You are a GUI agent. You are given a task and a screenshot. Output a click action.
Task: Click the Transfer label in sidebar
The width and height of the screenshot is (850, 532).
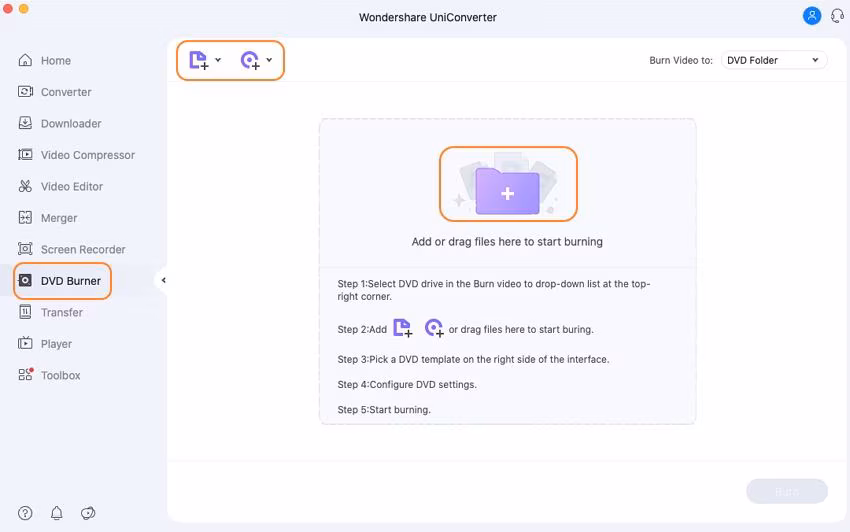coord(62,312)
